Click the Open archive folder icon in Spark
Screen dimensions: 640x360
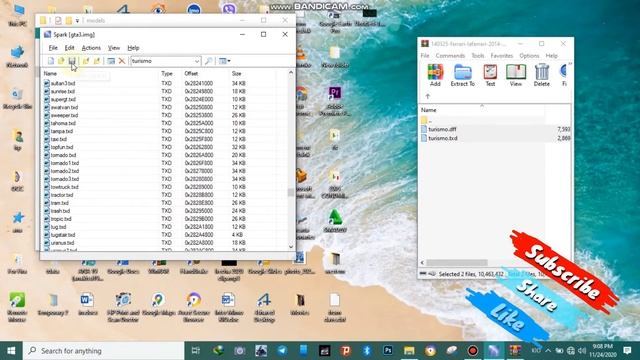point(61,61)
